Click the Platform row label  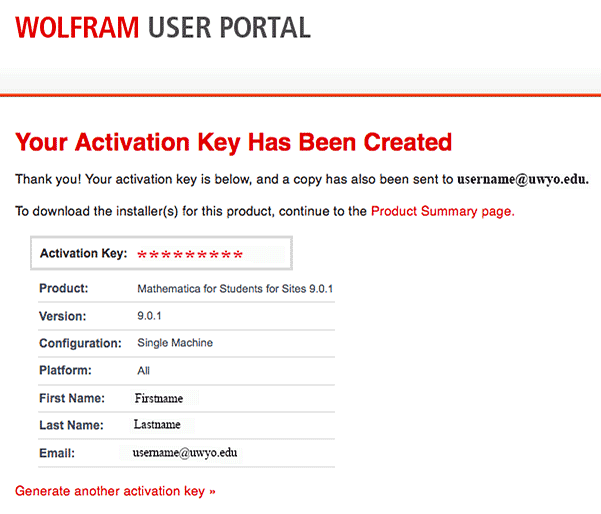click(x=65, y=370)
